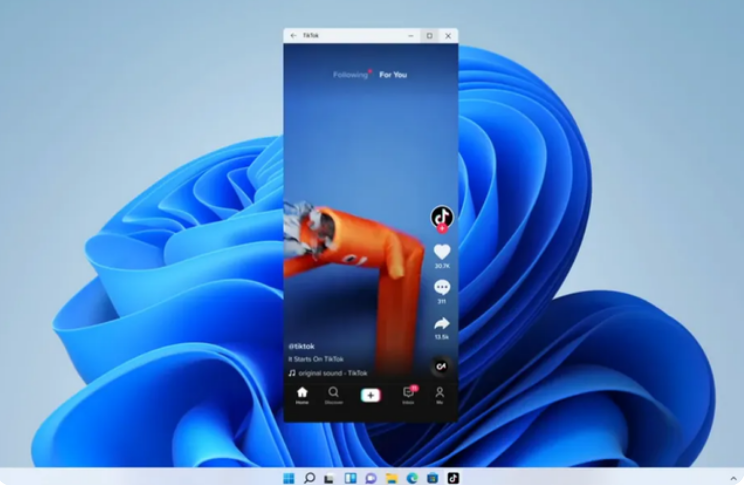Image resolution: width=744 pixels, height=485 pixels.
Task: Select the For You feed tab
Action: [393, 75]
